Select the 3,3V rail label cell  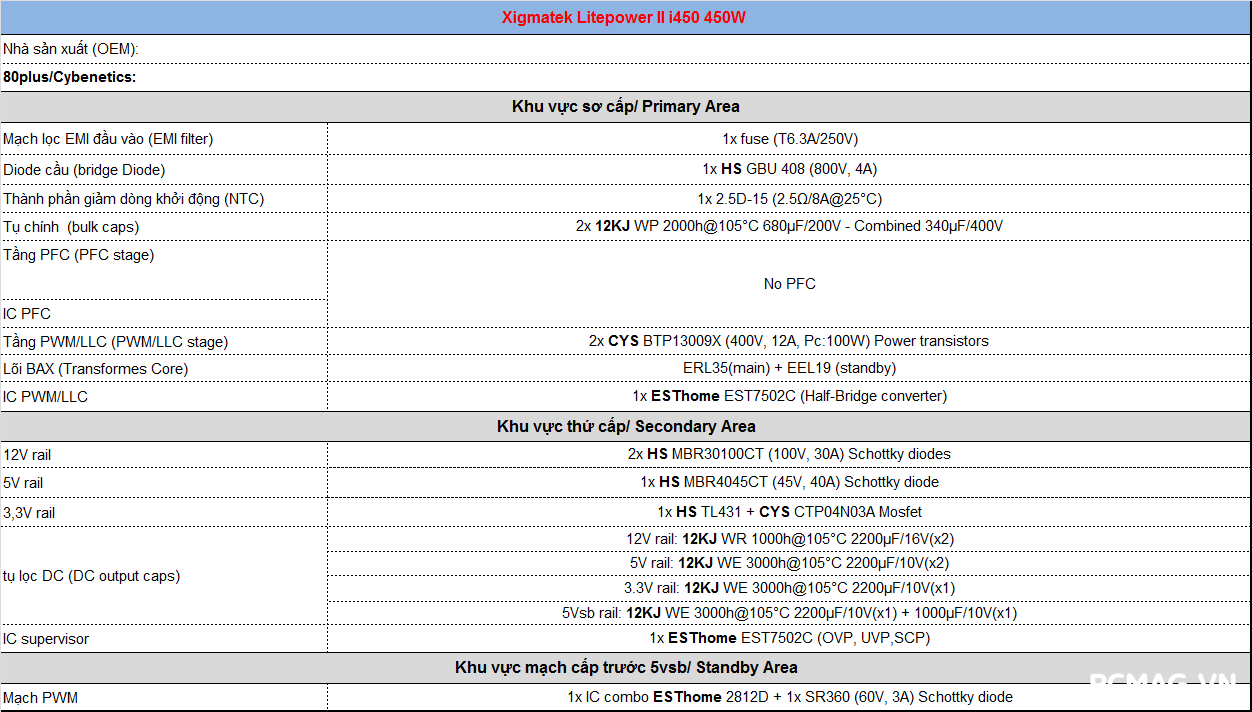tap(164, 513)
